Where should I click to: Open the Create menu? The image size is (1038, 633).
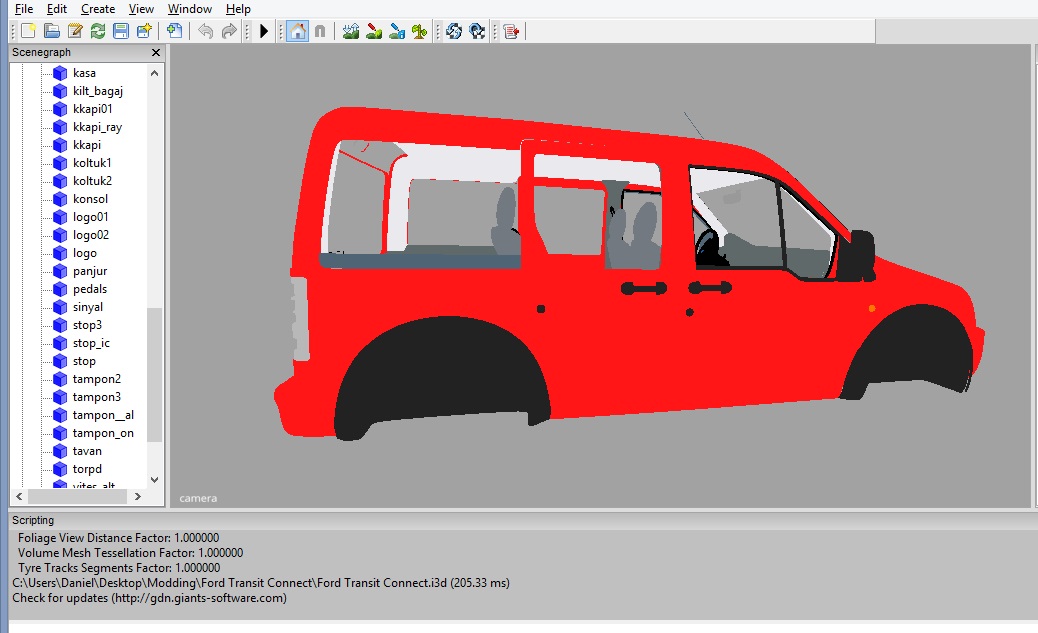click(98, 9)
